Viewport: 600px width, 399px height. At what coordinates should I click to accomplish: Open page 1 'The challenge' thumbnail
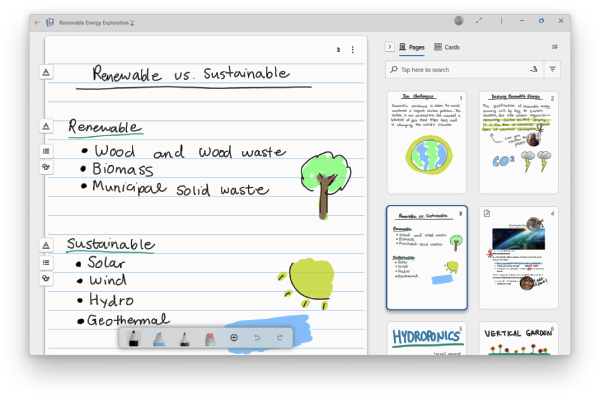click(427, 142)
